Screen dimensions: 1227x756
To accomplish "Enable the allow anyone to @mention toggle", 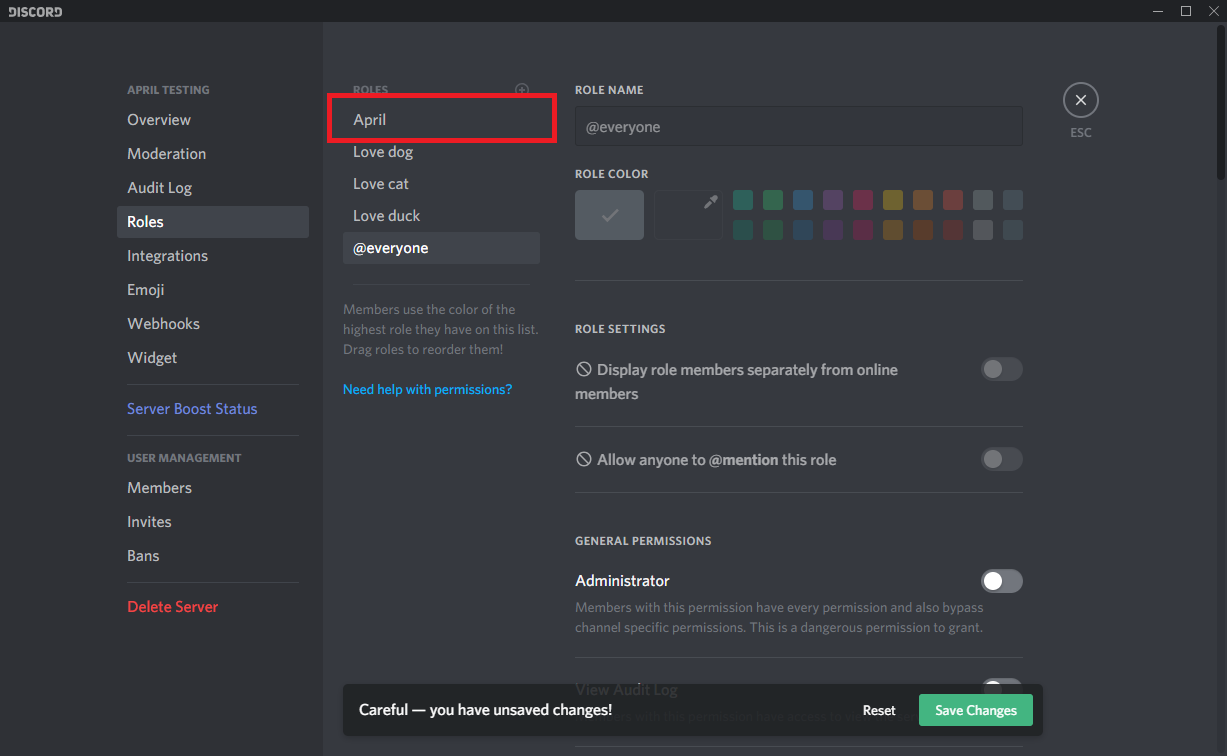I will 1001,460.
